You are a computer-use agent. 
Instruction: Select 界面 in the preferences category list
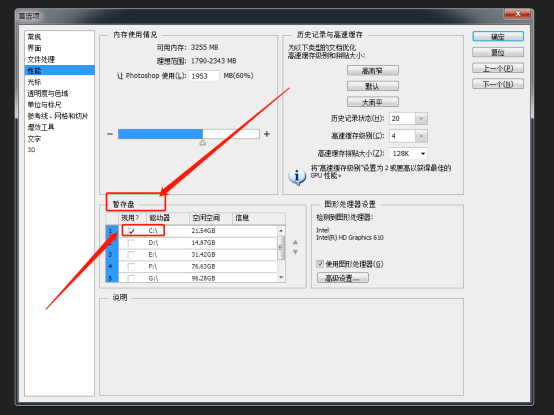(x=35, y=48)
